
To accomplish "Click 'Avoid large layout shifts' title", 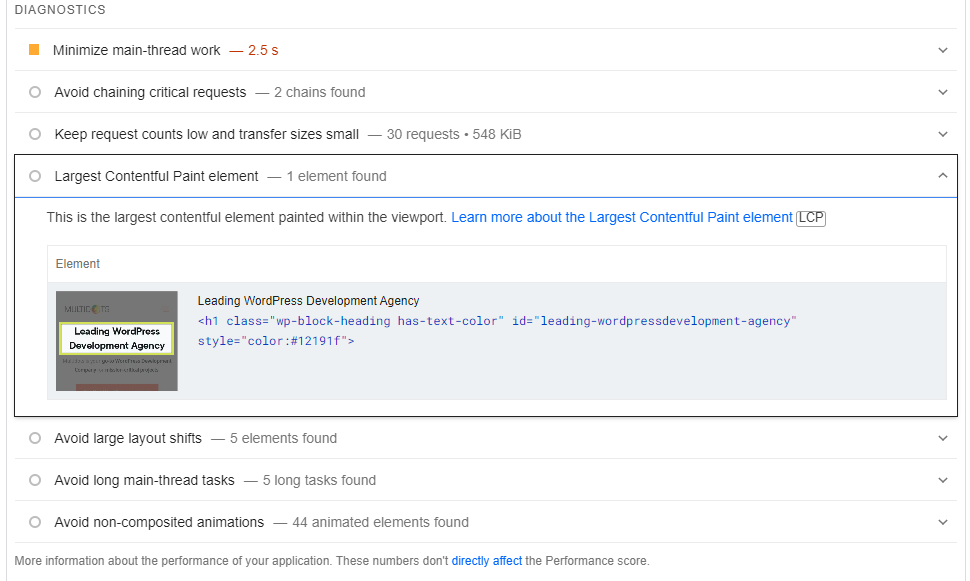I will [x=128, y=438].
